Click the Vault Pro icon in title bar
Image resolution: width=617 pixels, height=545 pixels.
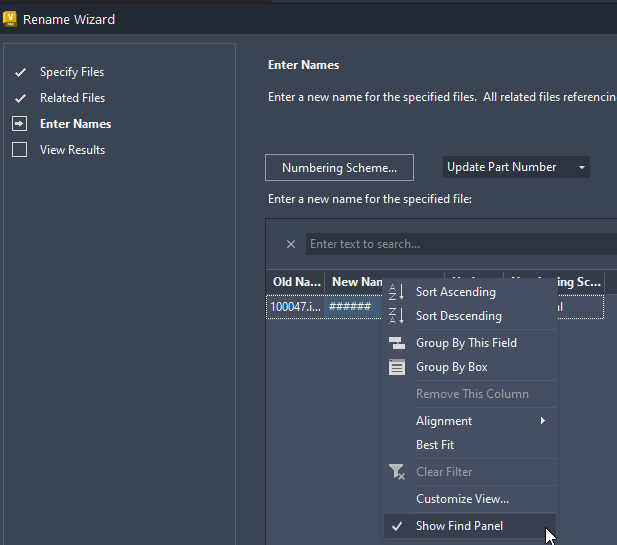(9, 19)
